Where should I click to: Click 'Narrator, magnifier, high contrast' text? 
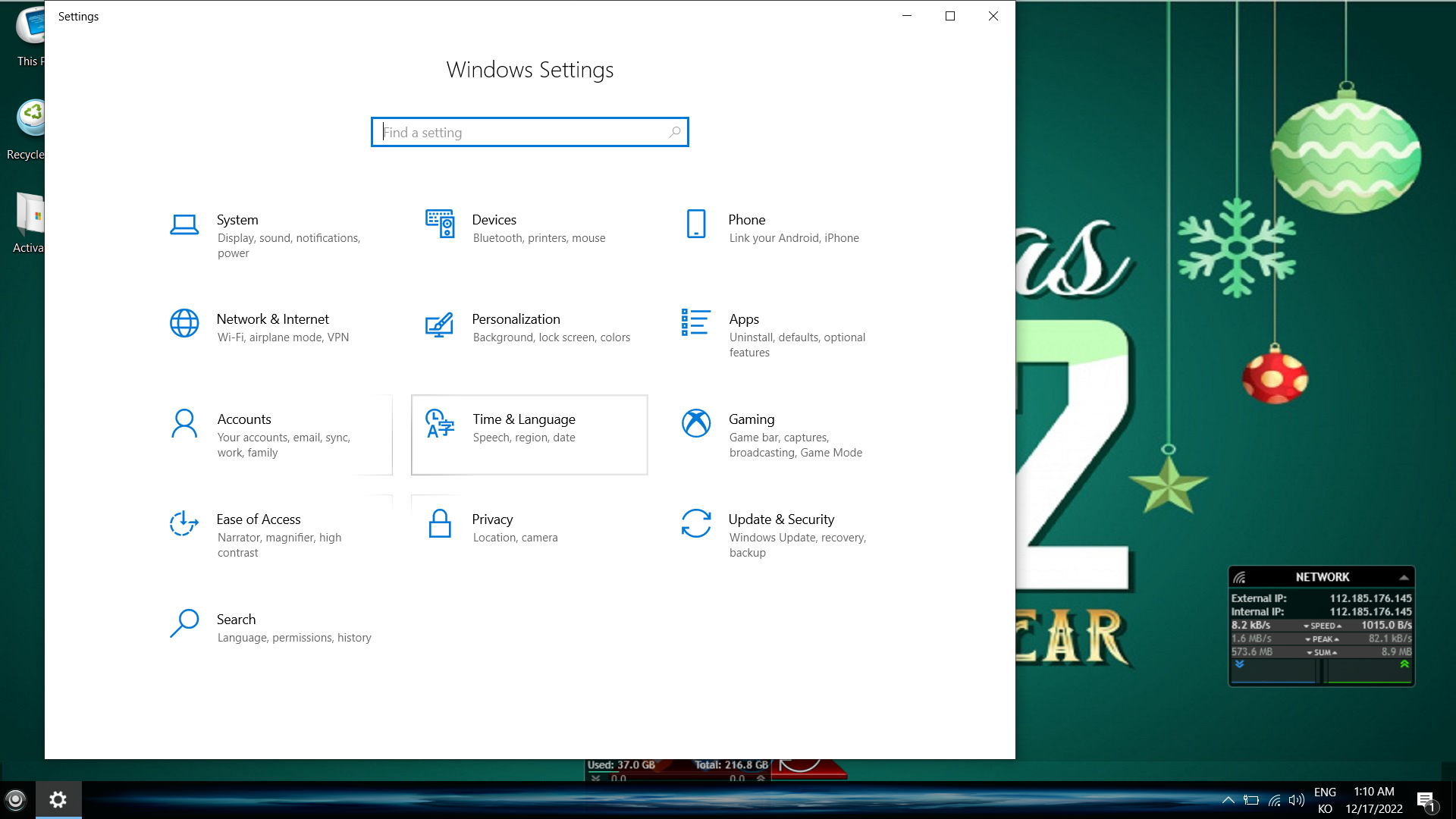click(279, 545)
